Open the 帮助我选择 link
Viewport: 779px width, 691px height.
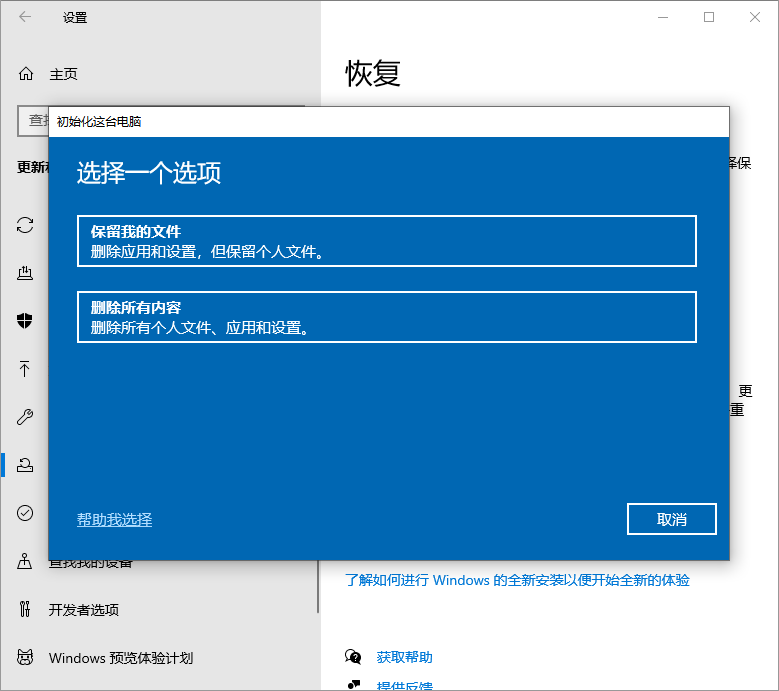tap(114, 520)
